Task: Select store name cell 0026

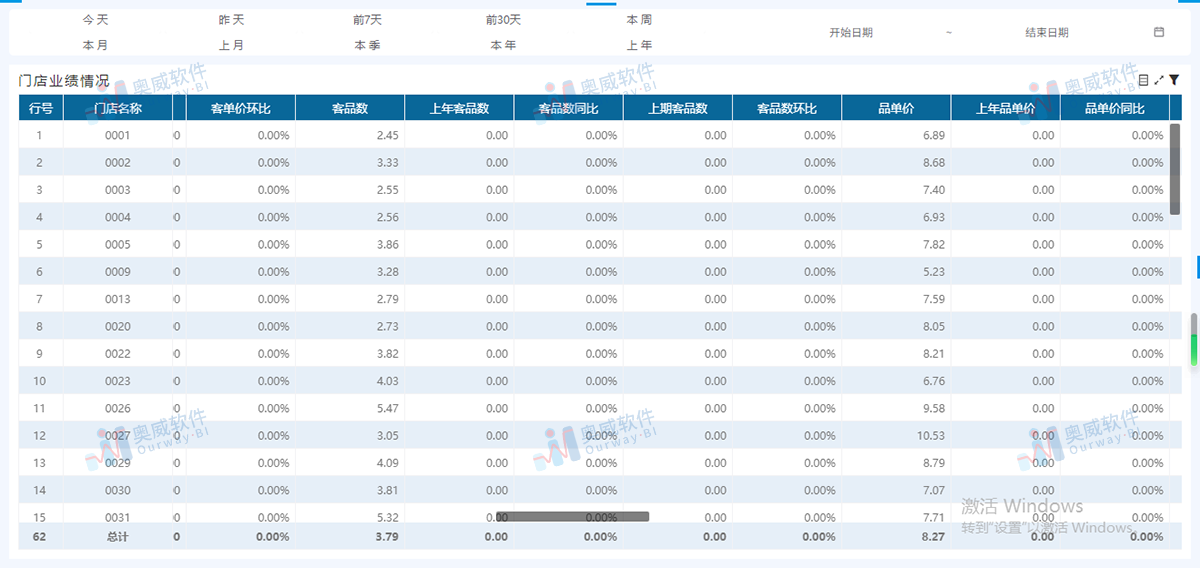Action: pos(118,408)
